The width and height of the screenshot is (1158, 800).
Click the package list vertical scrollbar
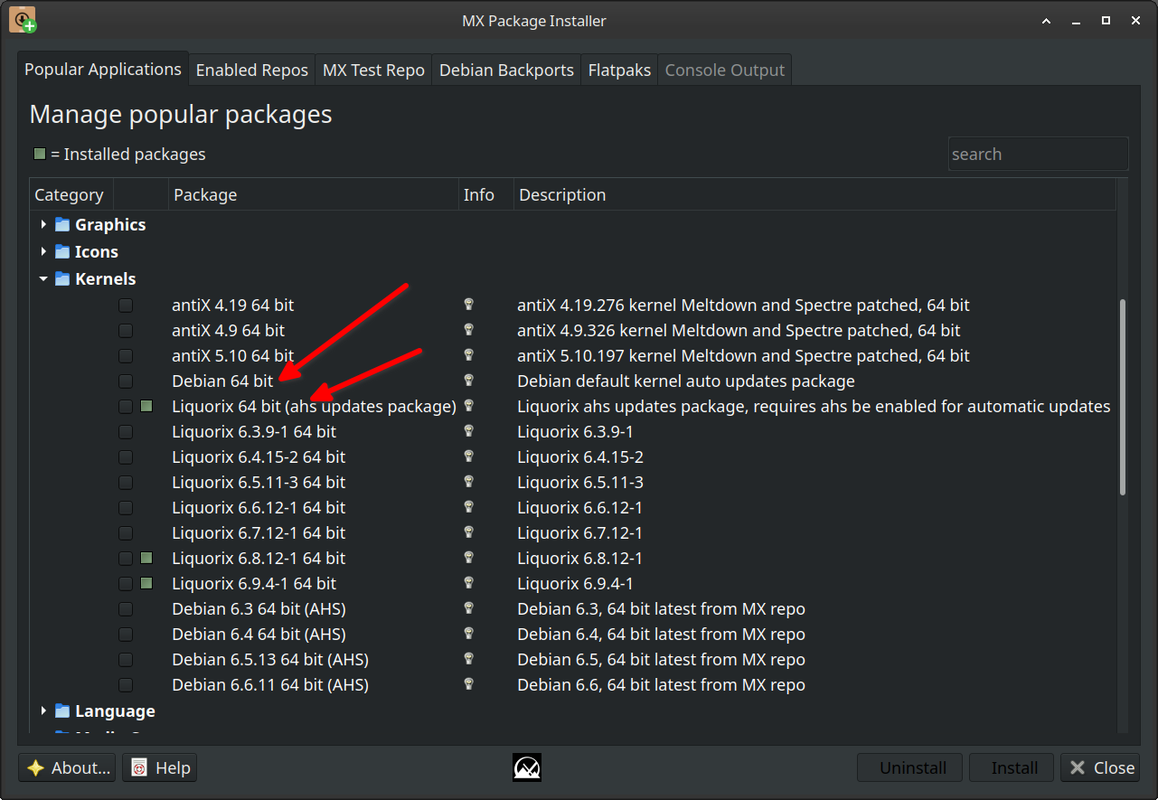click(x=1123, y=397)
